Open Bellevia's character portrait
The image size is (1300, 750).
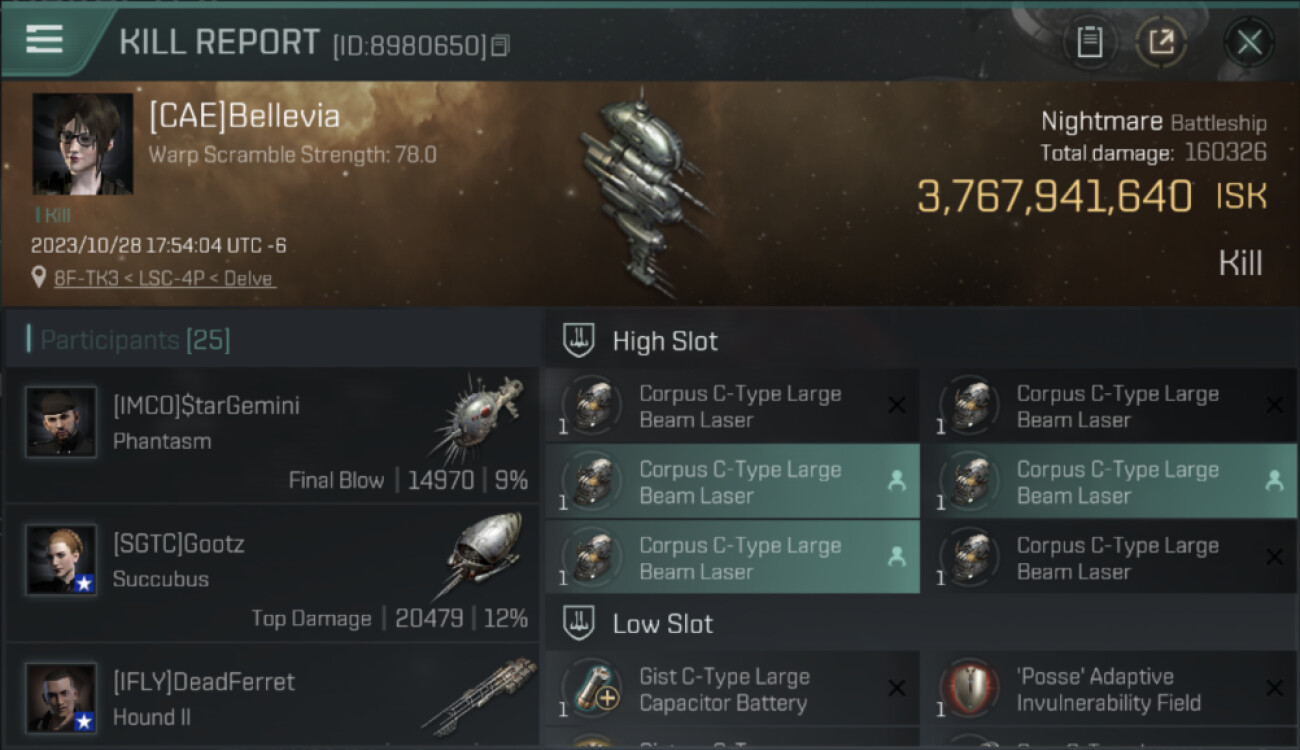[82, 144]
